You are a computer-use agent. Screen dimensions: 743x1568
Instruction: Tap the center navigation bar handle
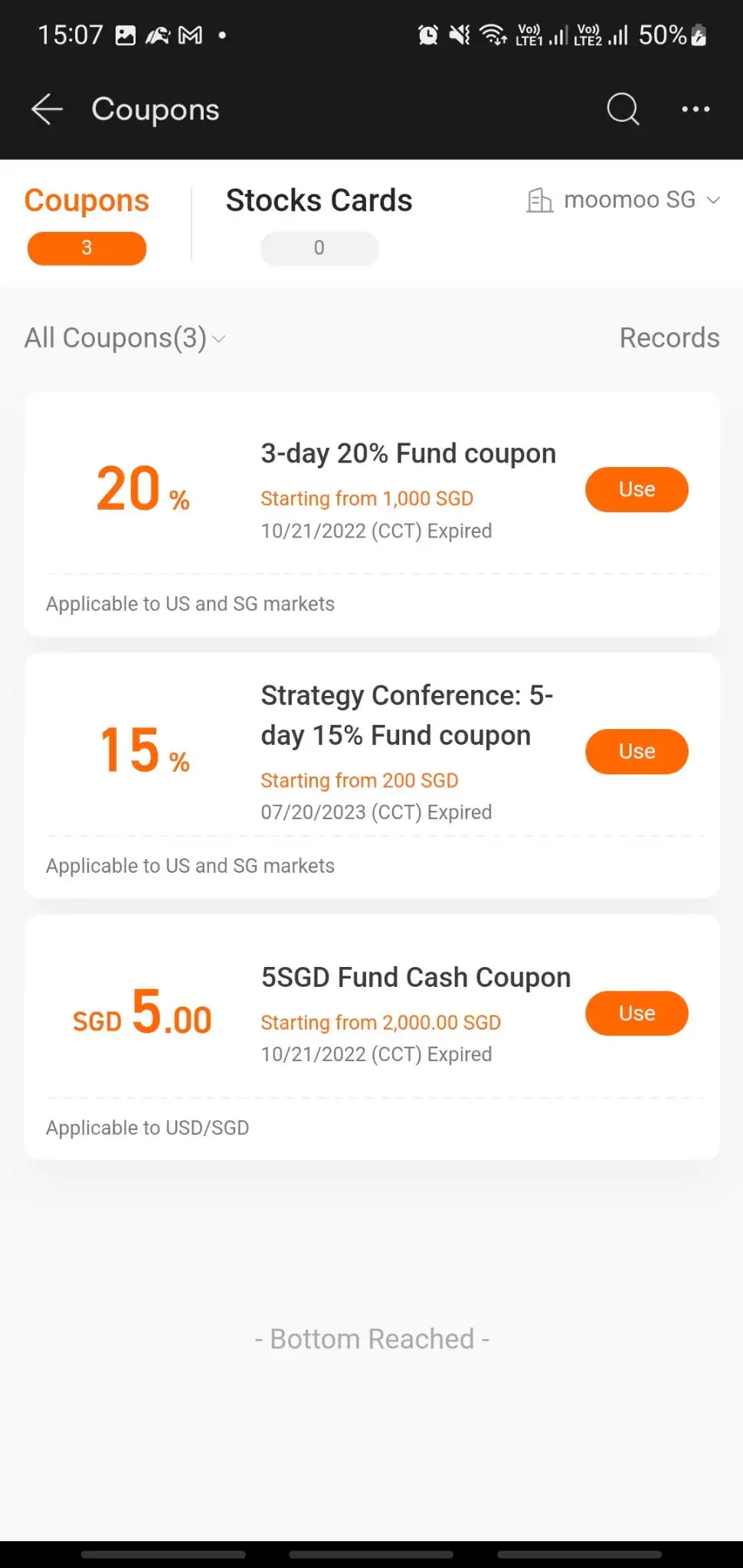click(371, 1554)
